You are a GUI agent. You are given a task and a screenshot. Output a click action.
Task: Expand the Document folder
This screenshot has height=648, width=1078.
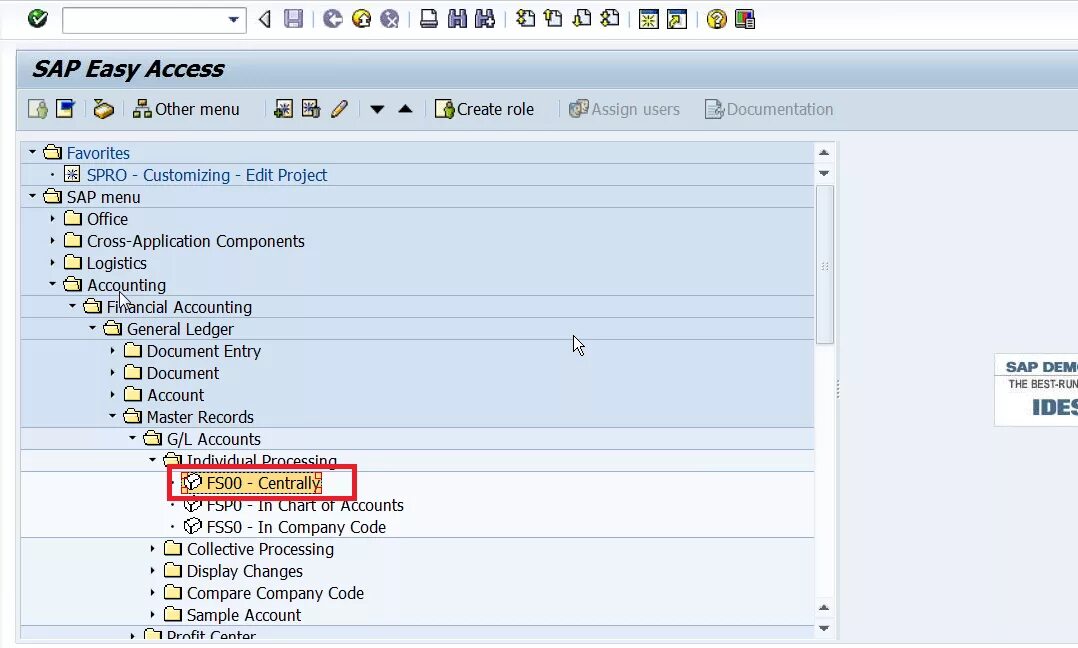point(112,372)
